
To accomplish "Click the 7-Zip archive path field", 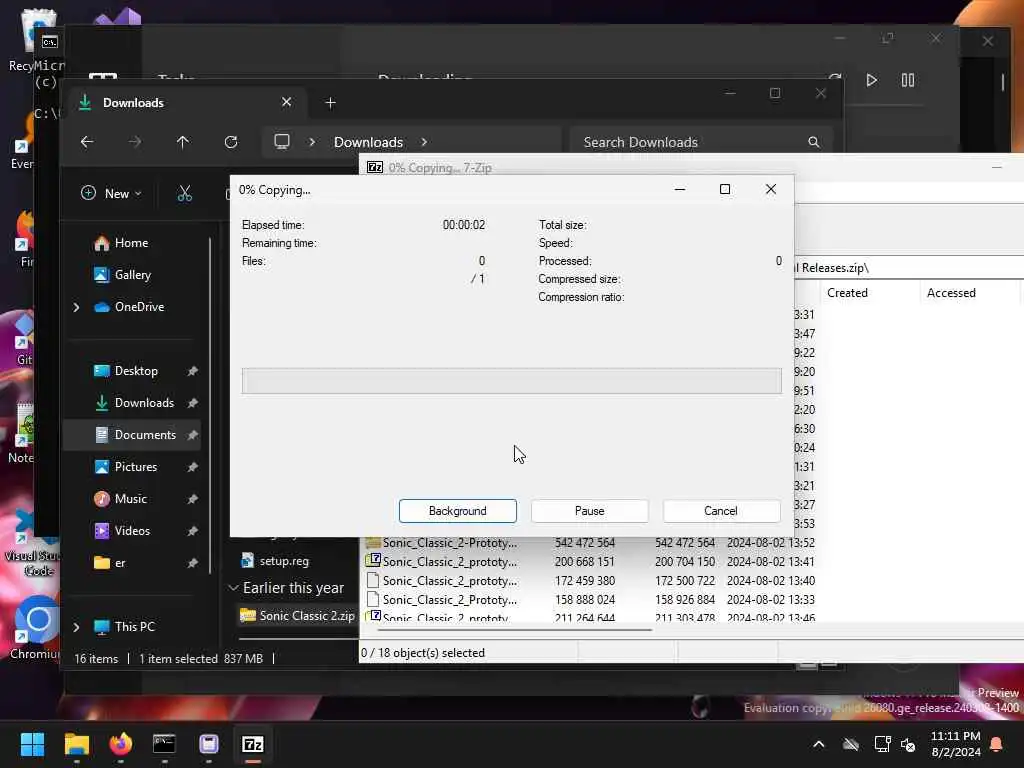I will pyautogui.click(x=908, y=268).
